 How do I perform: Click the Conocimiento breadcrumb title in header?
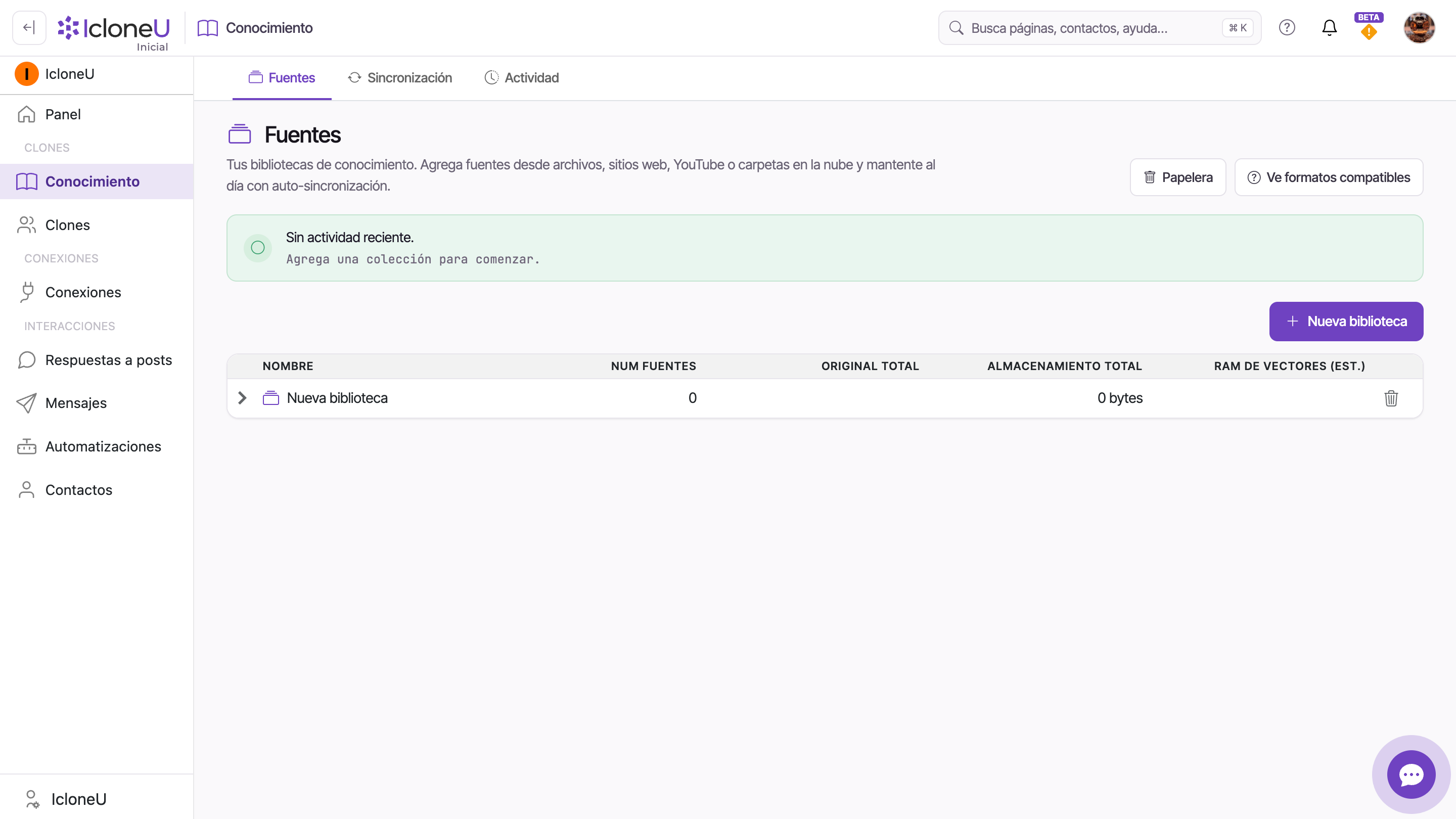[269, 28]
